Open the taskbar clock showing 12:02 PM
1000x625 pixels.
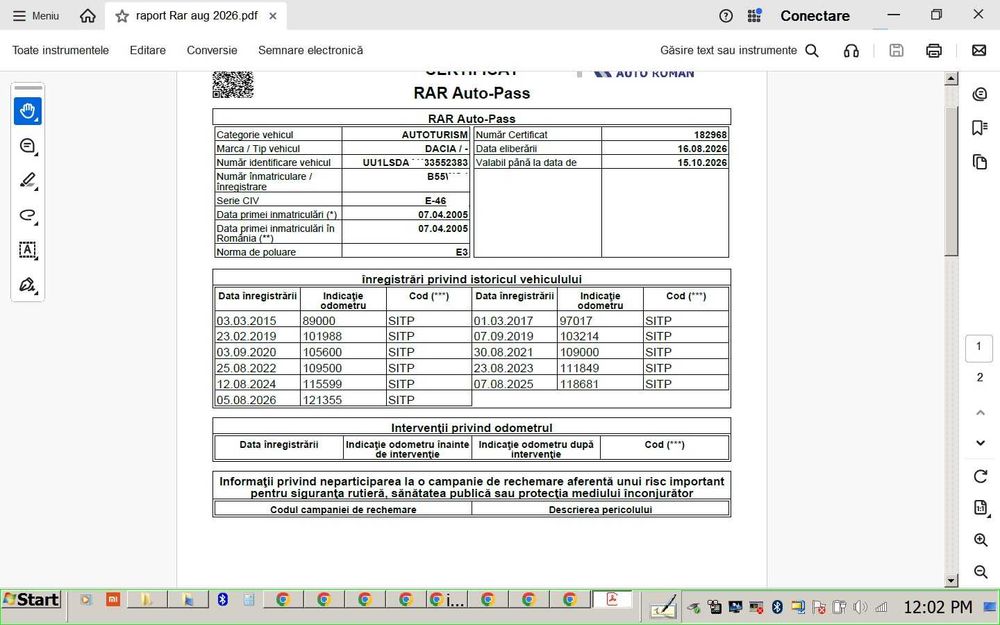[938, 607]
